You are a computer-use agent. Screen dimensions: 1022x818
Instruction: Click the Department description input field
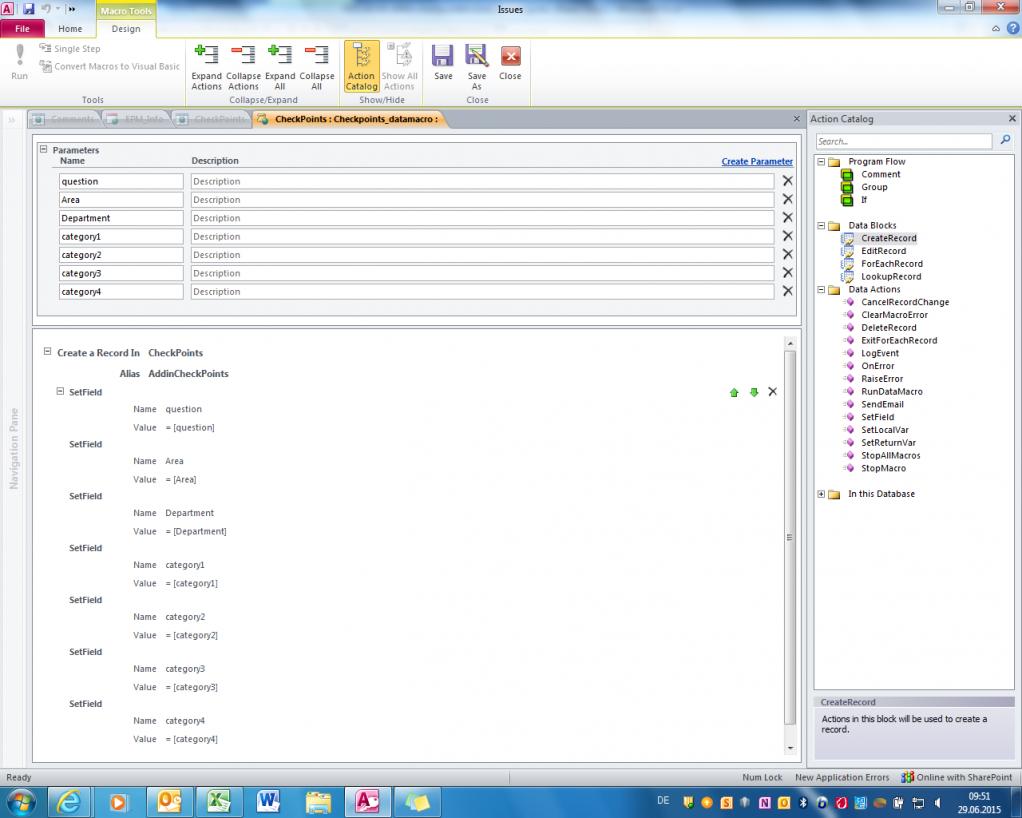(481, 218)
